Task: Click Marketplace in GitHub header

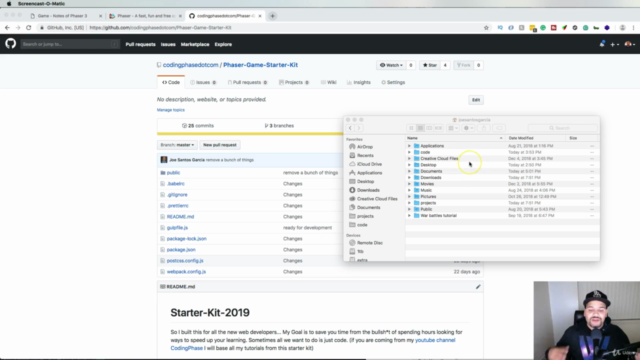Action: click(x=195, y=44)
